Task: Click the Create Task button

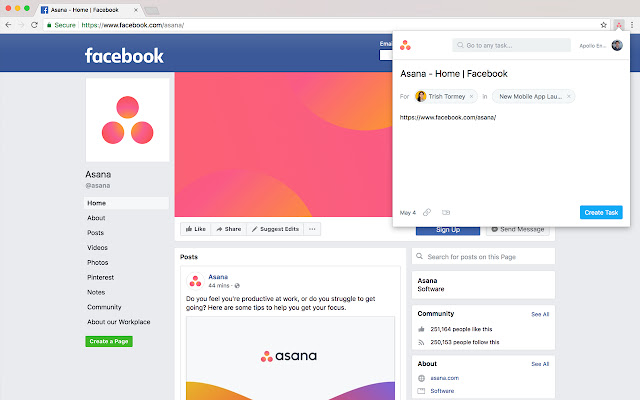Action: coord(601,212)
